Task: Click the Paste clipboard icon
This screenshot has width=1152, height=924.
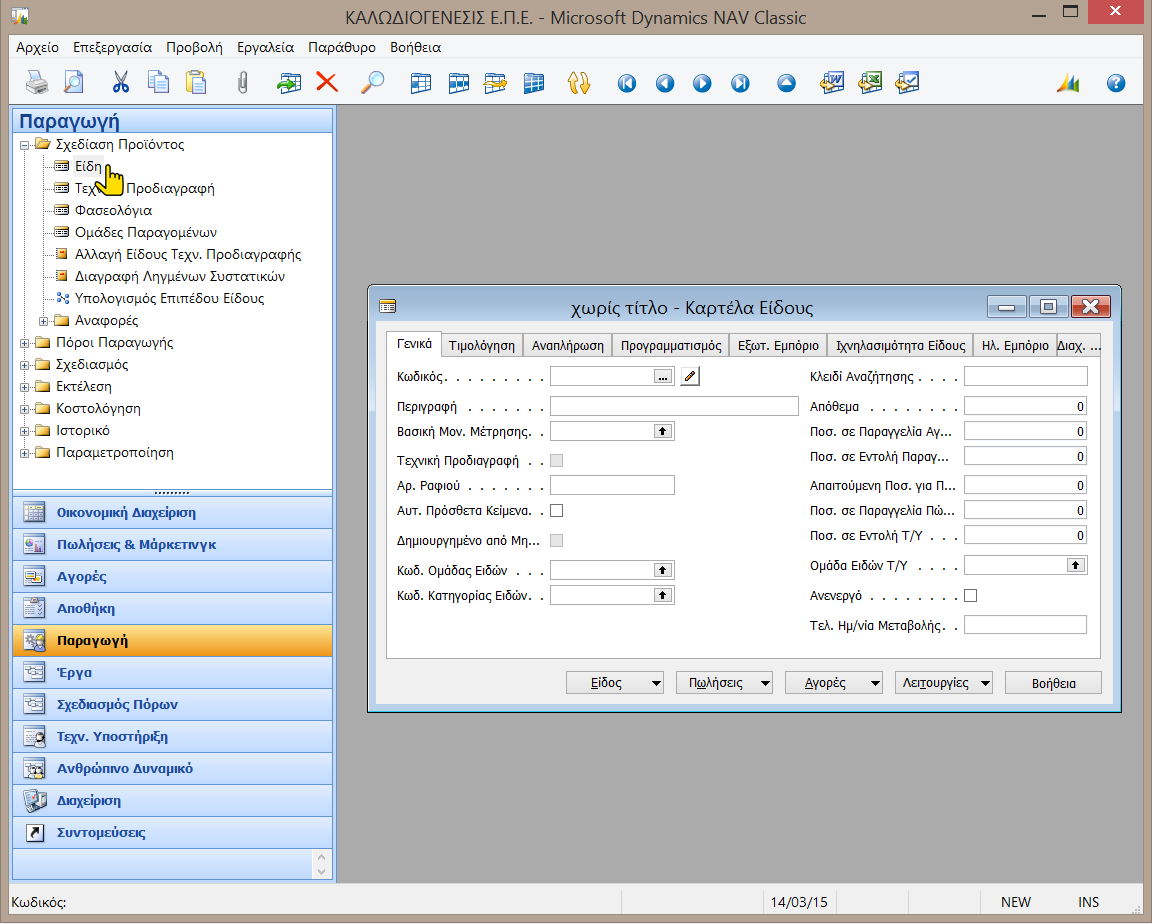Action: tap(195, 82)
